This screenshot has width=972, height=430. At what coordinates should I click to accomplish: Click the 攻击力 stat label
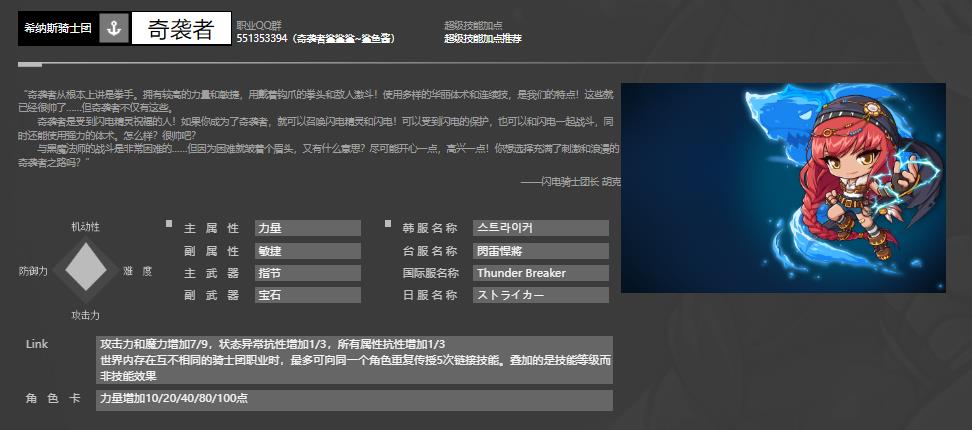tap(86, 315)
